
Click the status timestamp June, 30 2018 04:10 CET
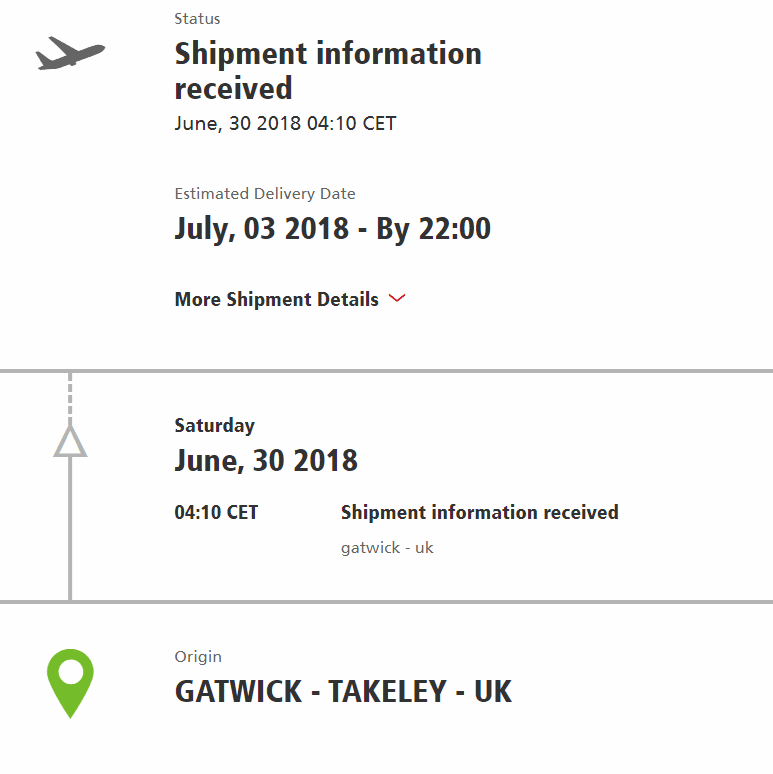(x=285, y=123)
